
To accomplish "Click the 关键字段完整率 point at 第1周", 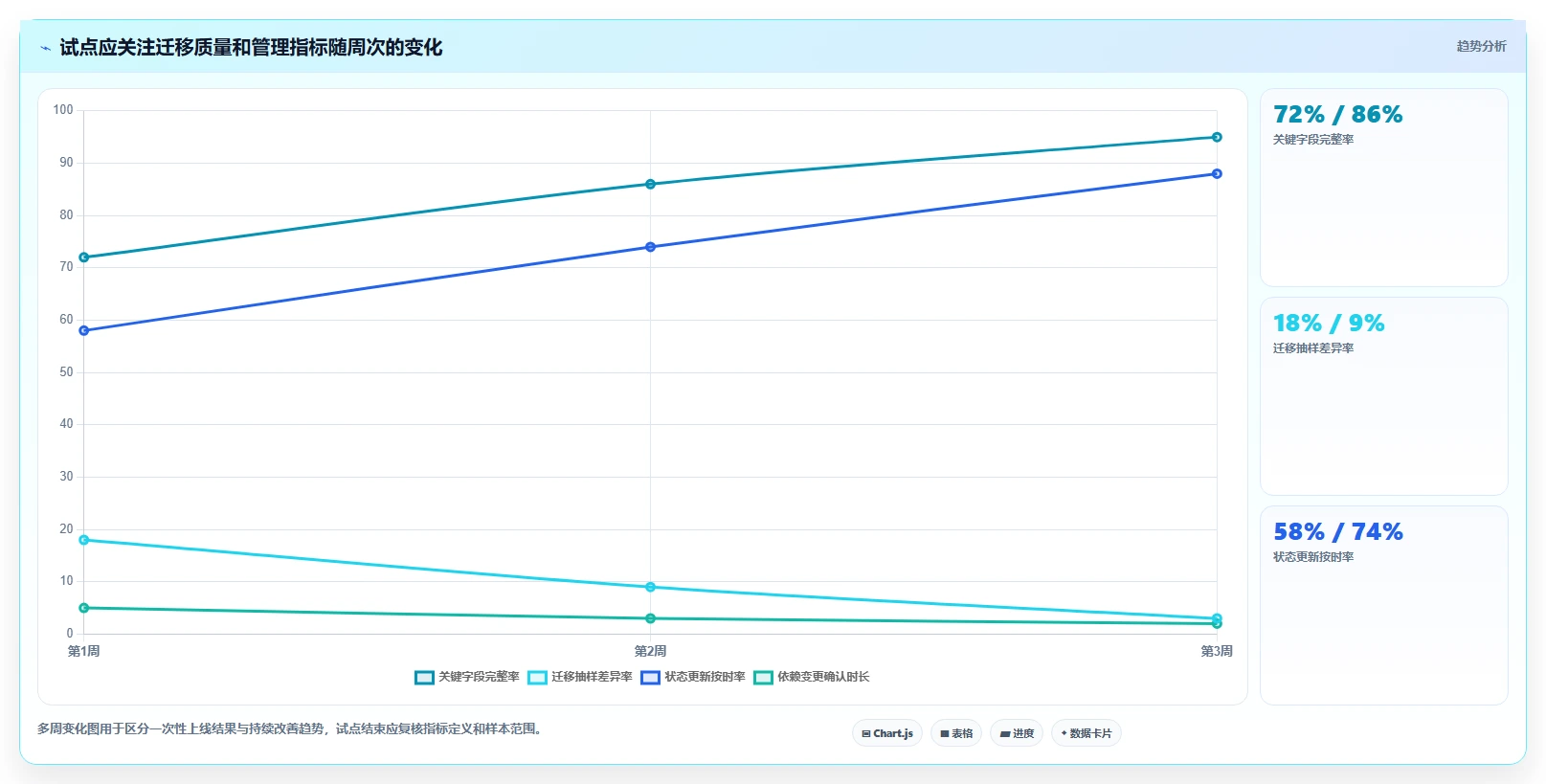I will pos(84,258).
